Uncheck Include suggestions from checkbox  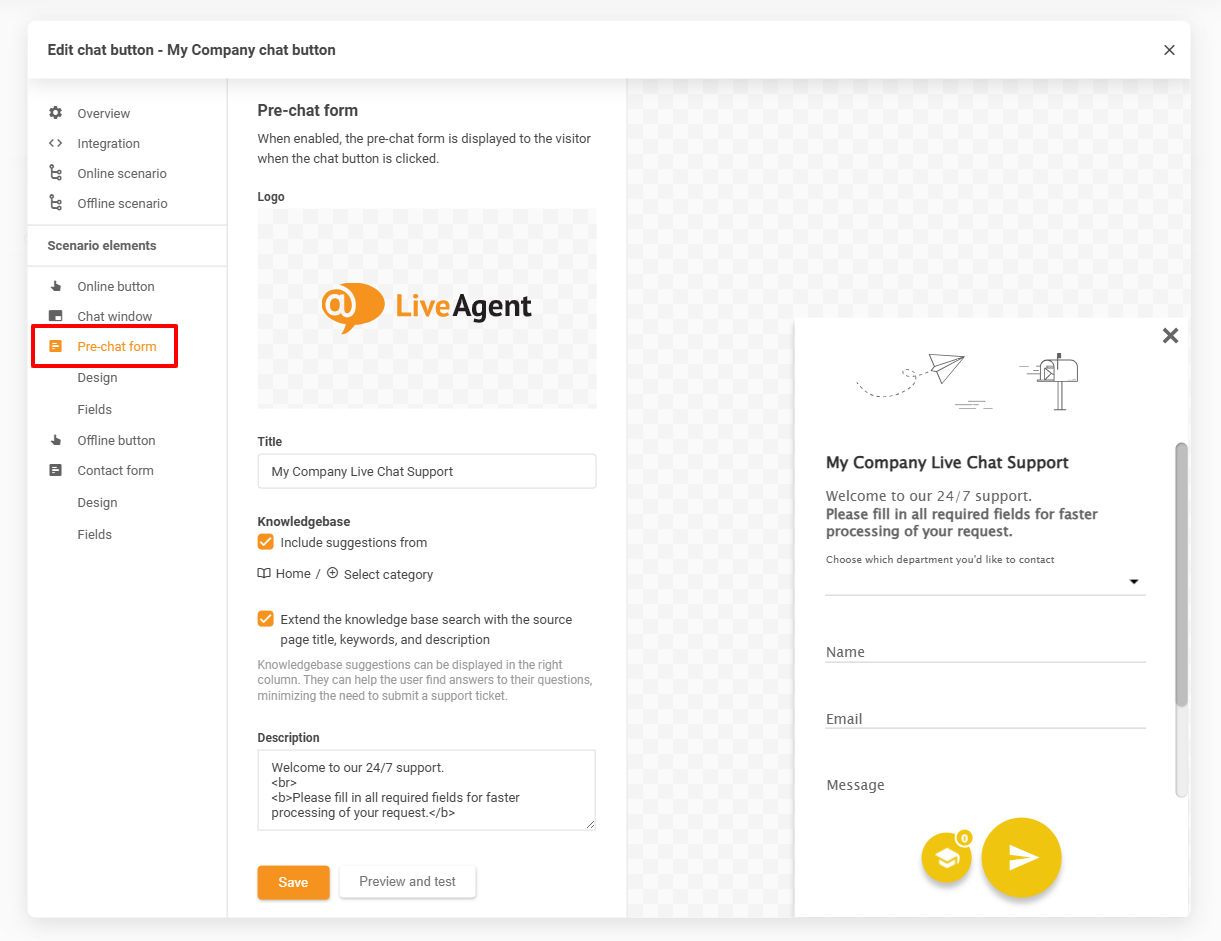(x=266, y=542)
